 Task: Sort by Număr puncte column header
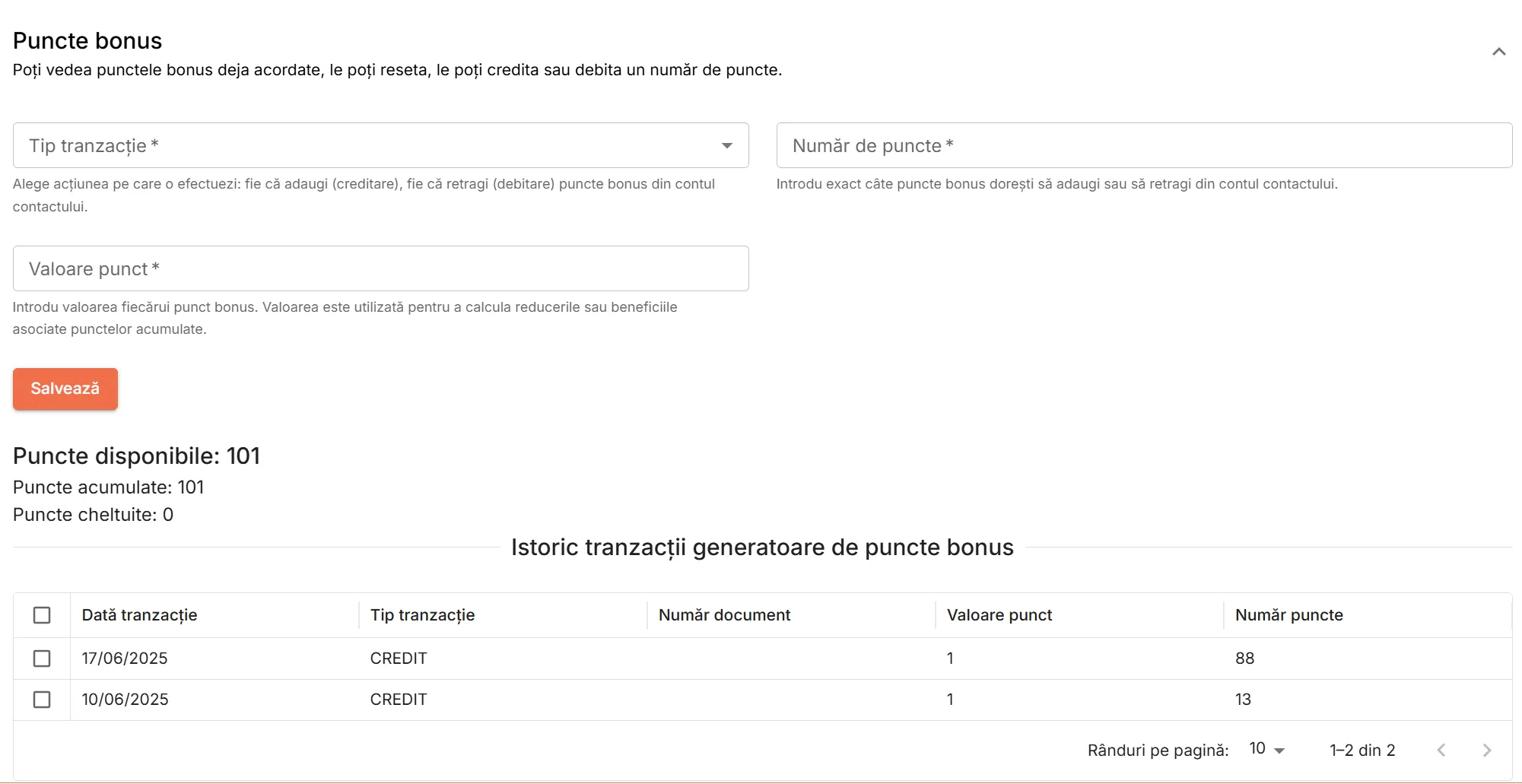pos(1288,615)
